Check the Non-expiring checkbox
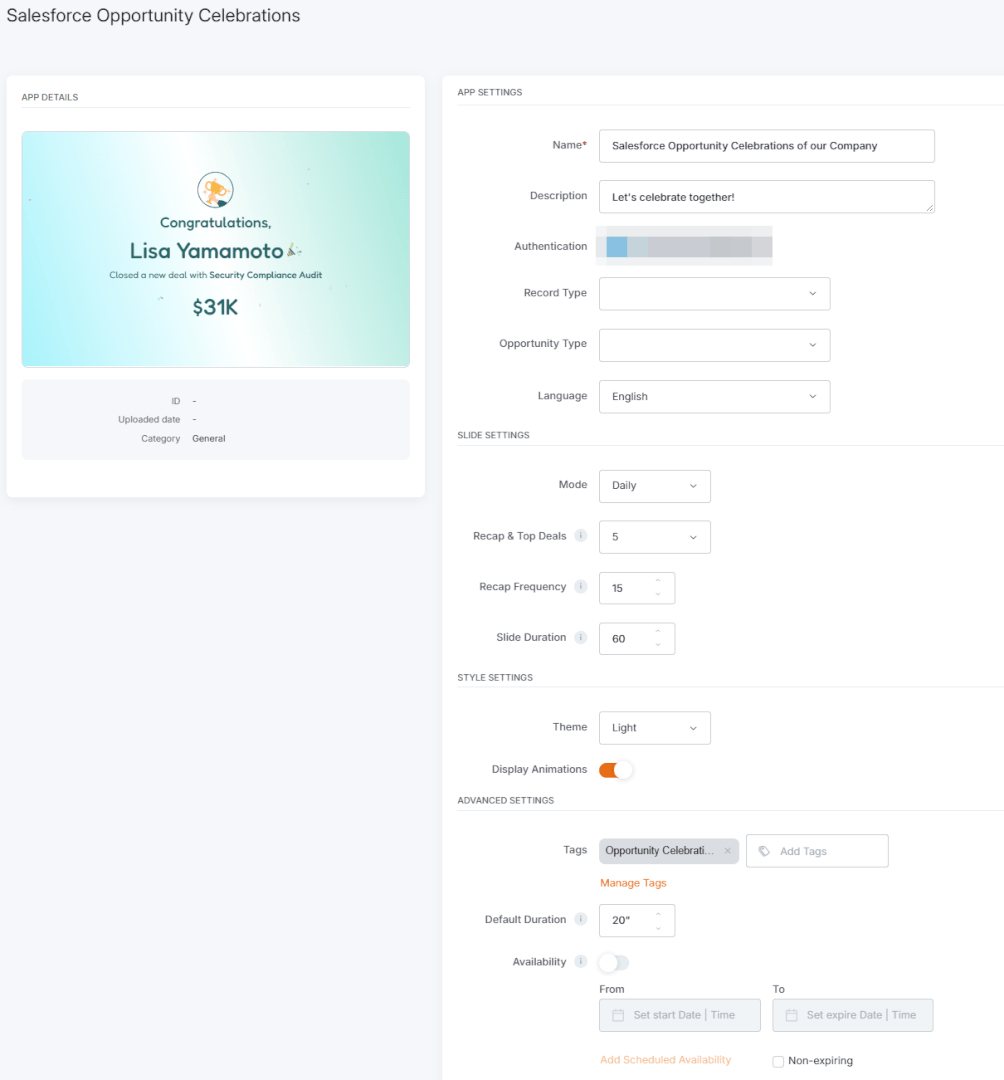 [x=778, y=1061]
